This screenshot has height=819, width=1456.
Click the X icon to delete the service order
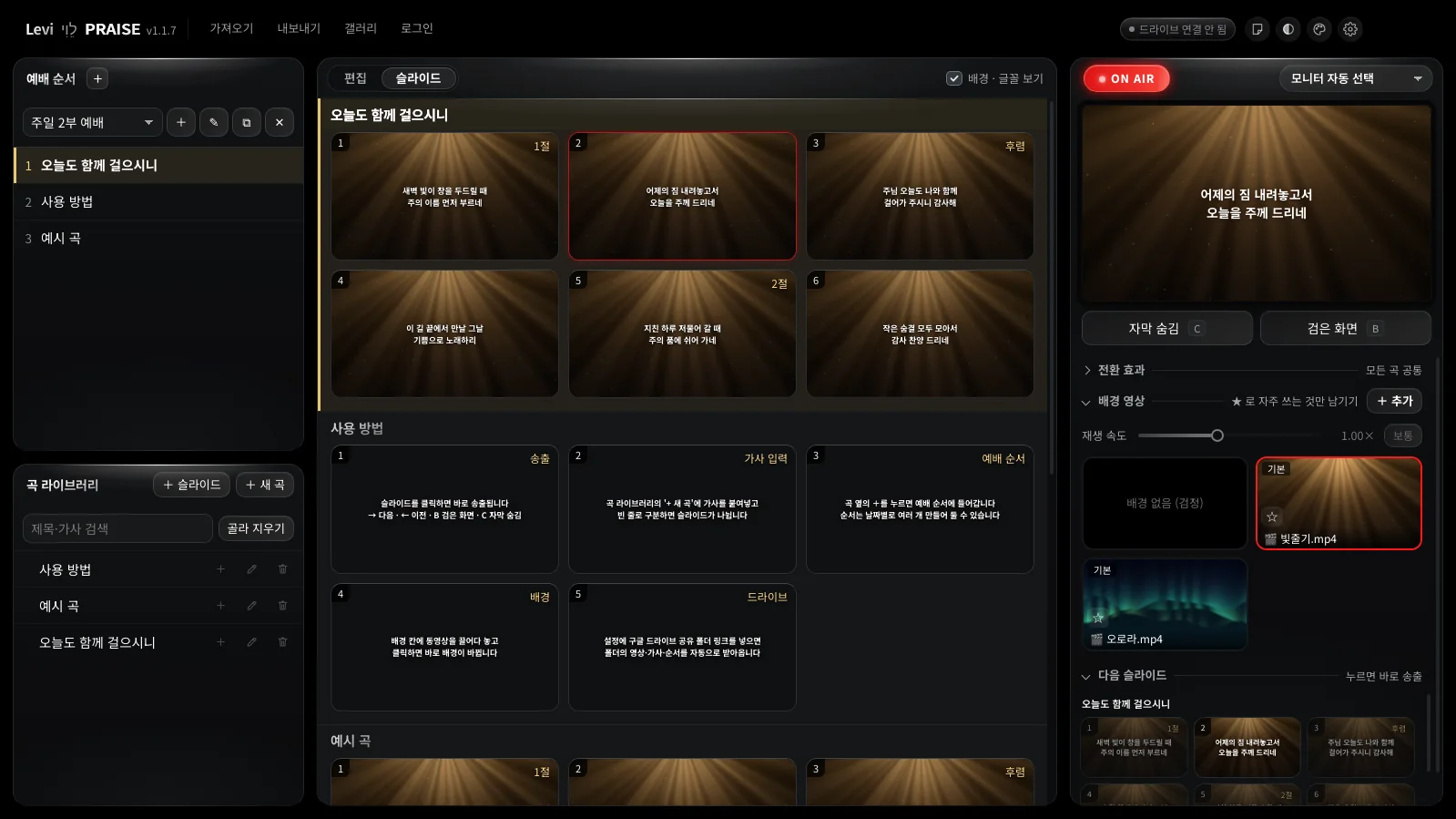point(280,122)
